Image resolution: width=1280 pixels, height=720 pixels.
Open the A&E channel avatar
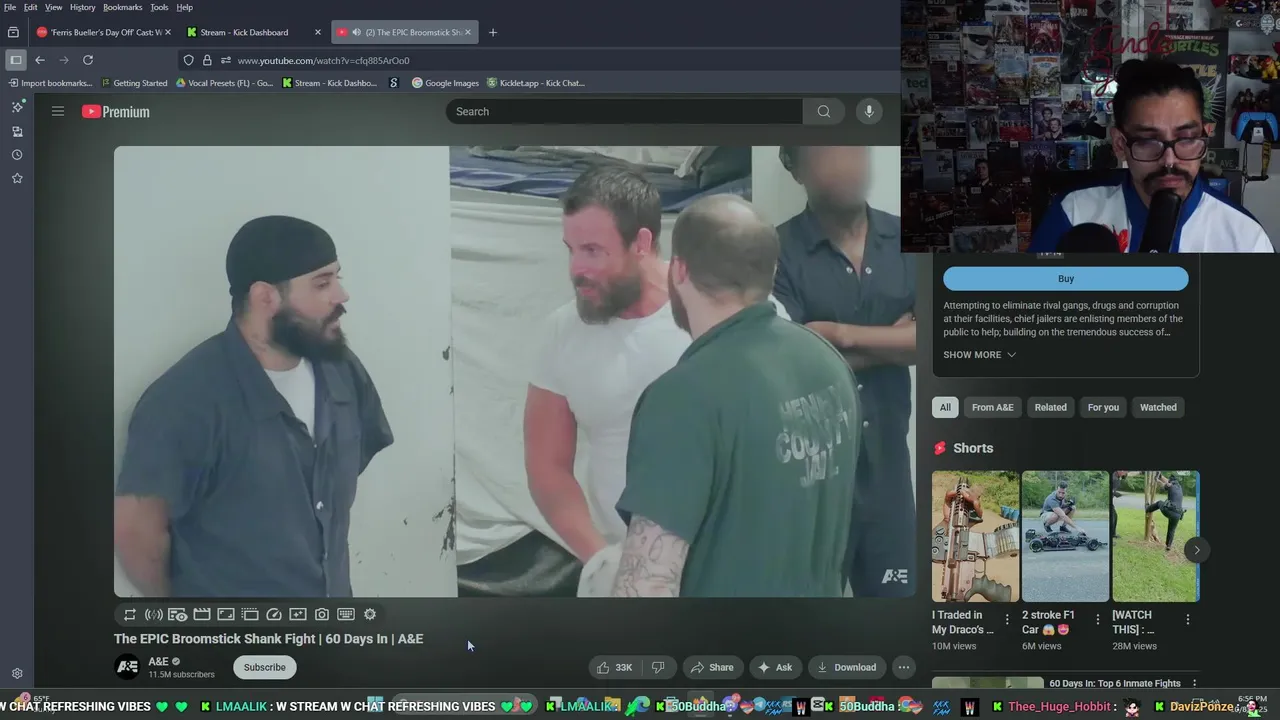[127, 667]
